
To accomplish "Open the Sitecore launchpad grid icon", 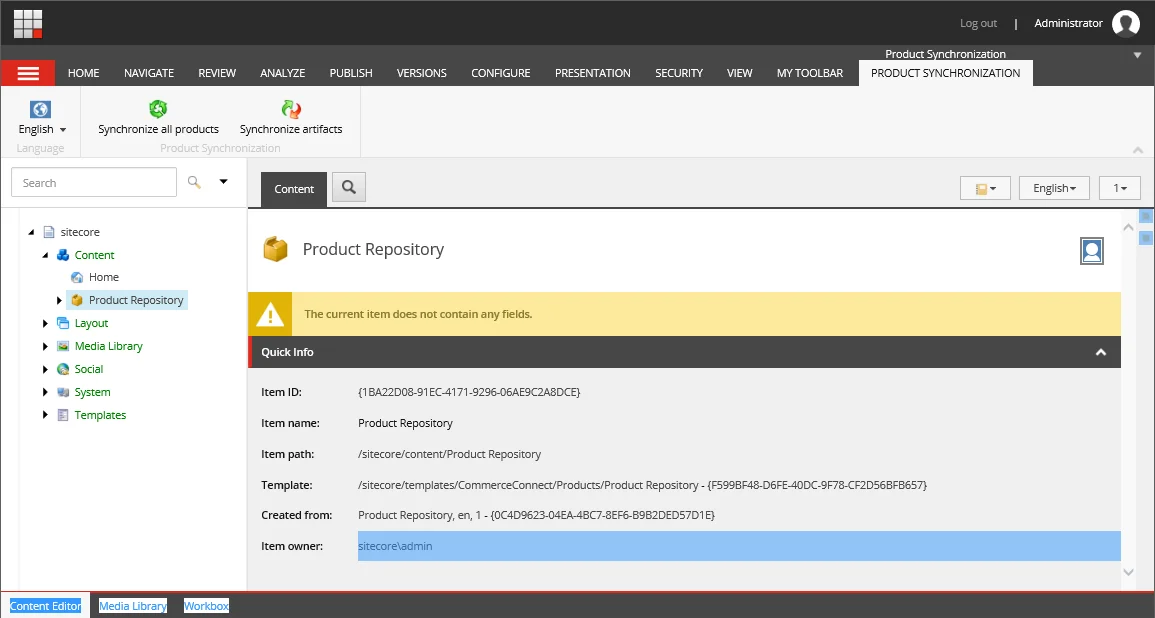I will (28, 24).
